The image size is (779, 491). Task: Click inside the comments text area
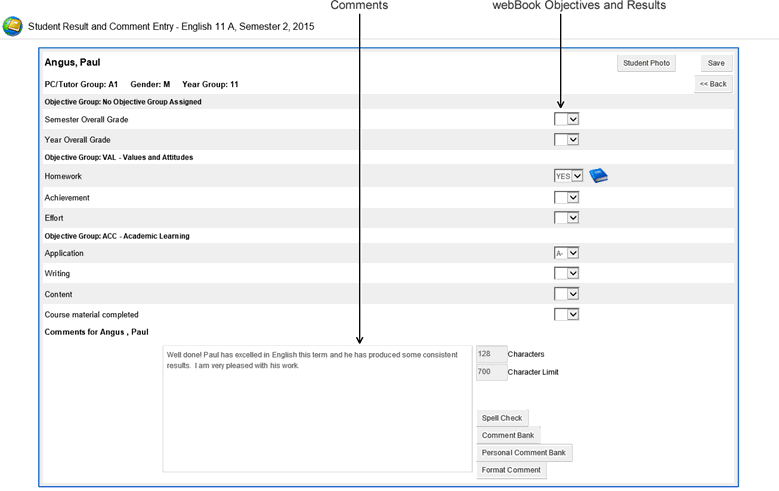317,409
